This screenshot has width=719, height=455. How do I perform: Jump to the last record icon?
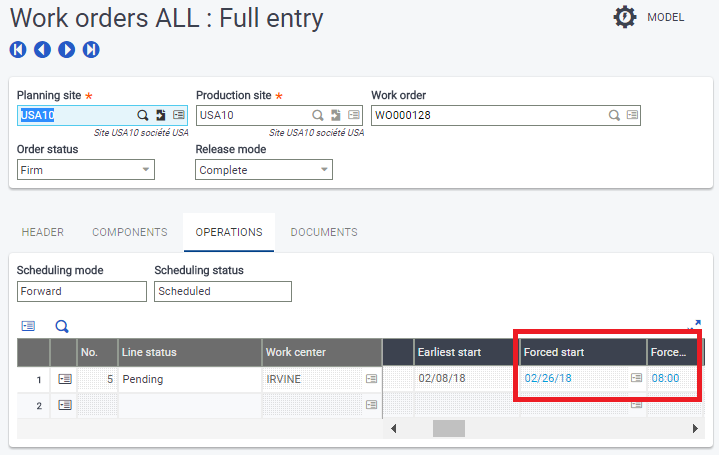[91, 50]
